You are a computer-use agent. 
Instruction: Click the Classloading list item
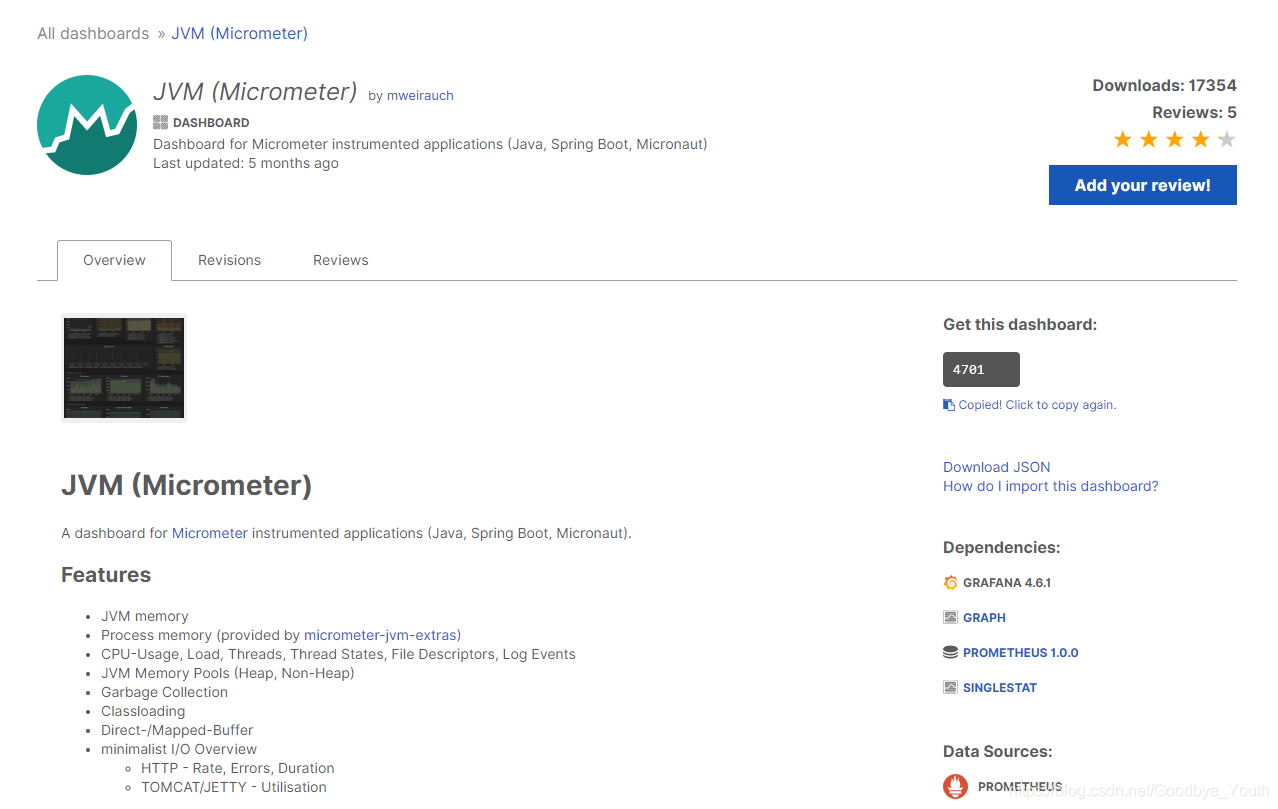point(143,711)
